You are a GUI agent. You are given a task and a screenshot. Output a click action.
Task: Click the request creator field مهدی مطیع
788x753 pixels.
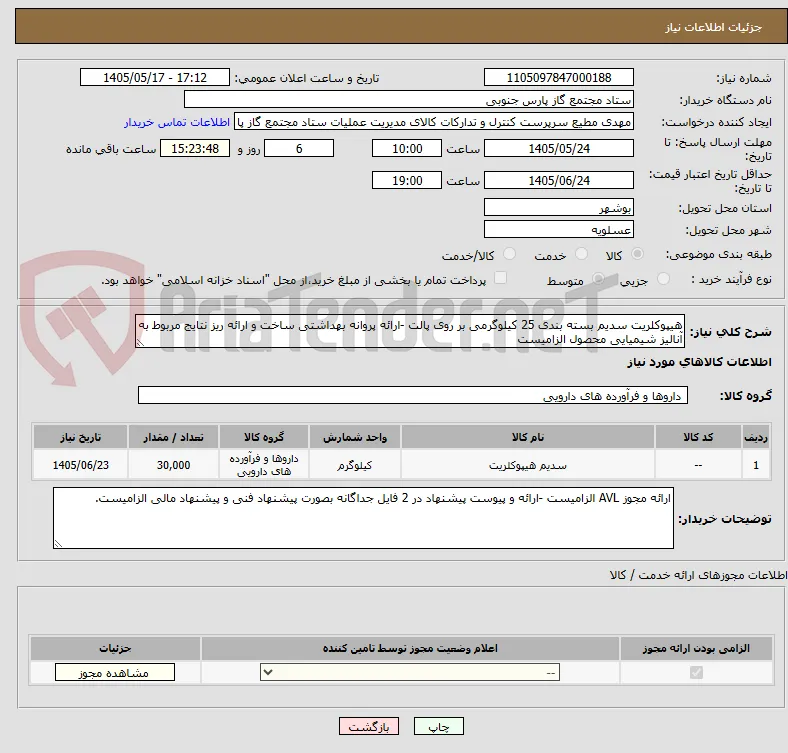(x=434, y=122)
